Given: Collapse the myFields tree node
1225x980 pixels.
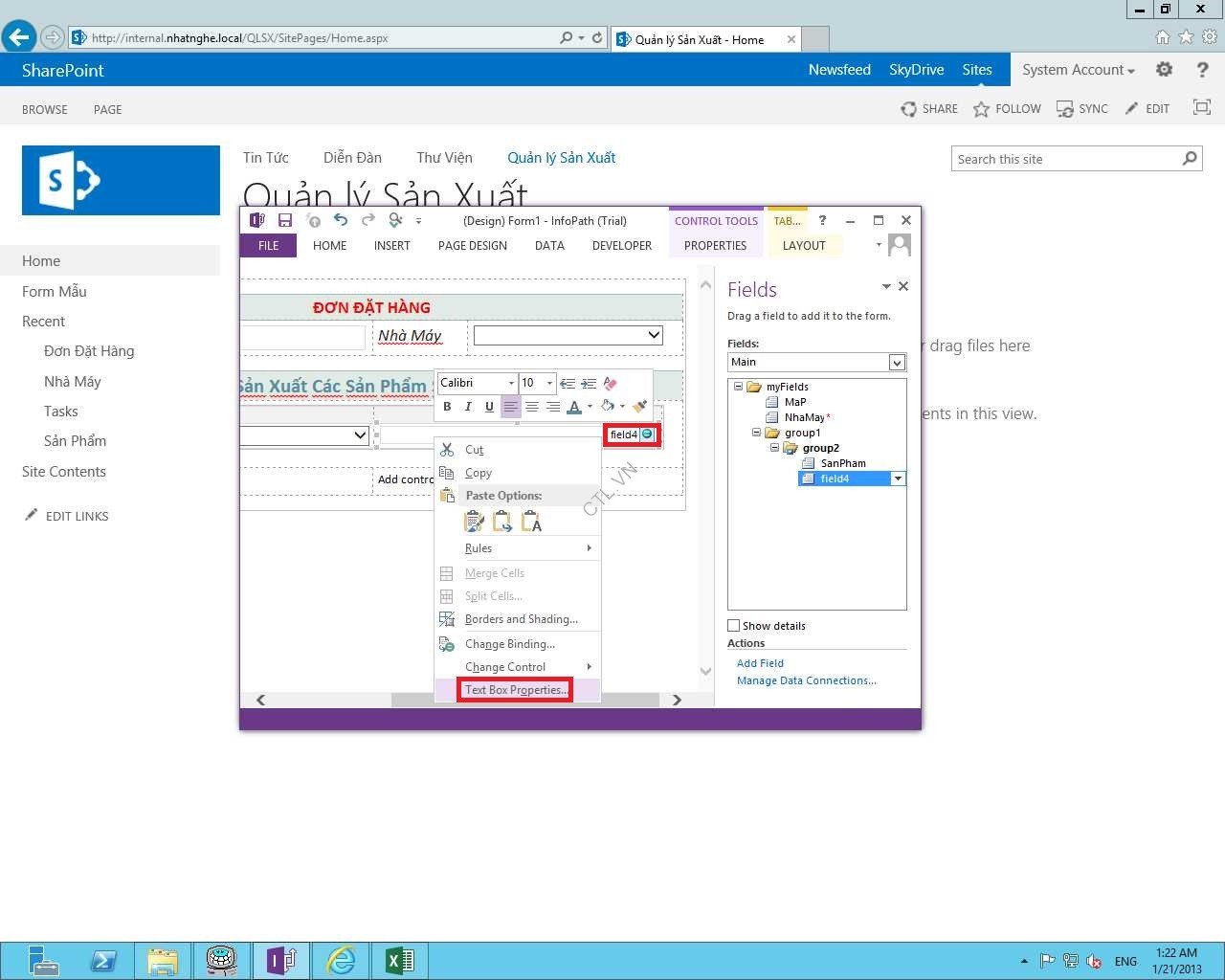Looking at the screenshot, I should point(738,387).
